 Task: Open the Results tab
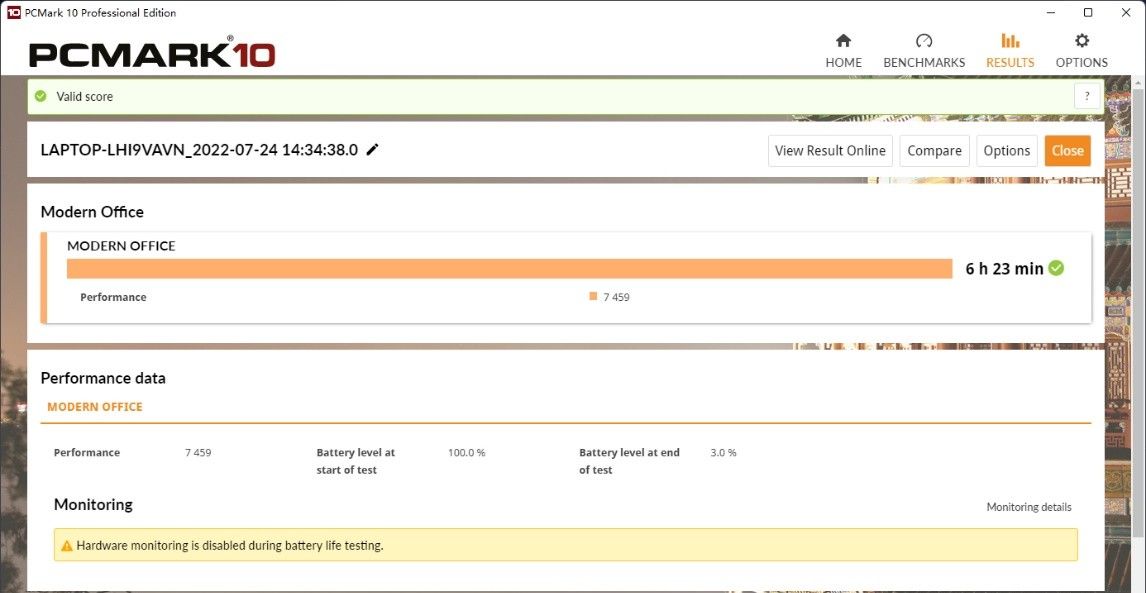1010,50
